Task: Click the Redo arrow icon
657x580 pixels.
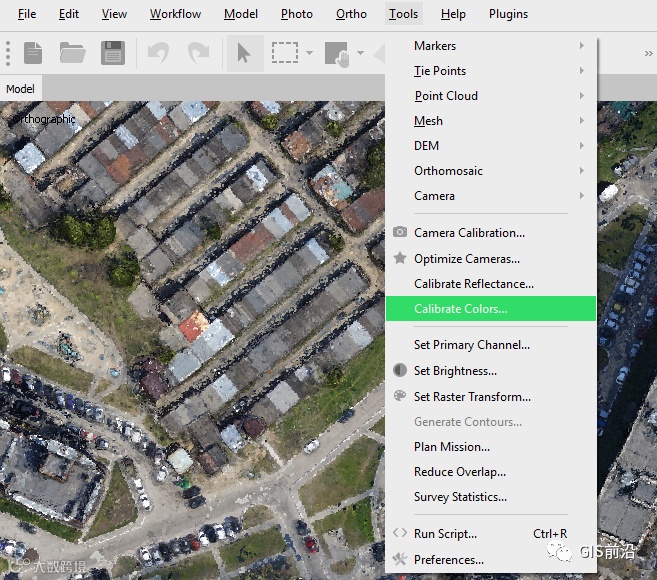Action: (x=198, y=53)
